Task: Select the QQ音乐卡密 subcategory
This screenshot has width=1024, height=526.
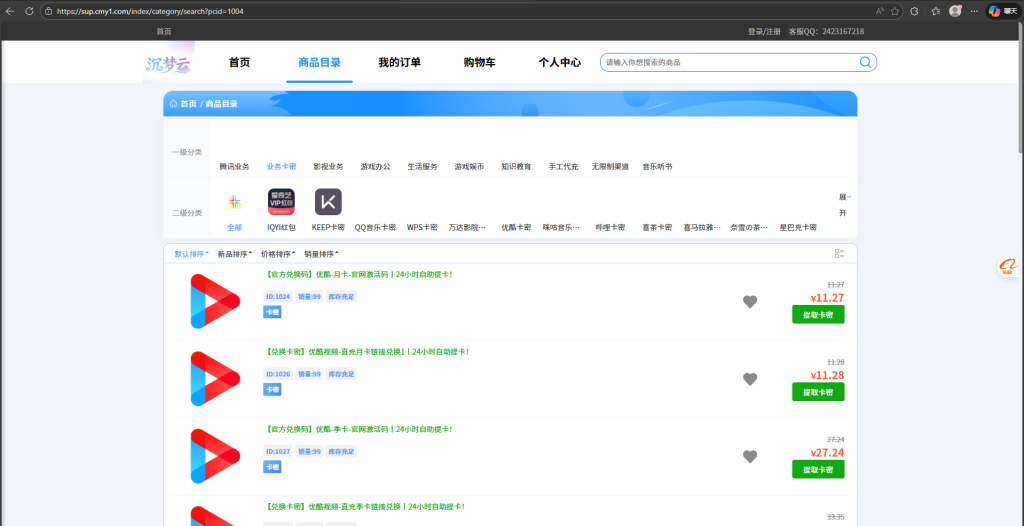Action: click(376, 227)
